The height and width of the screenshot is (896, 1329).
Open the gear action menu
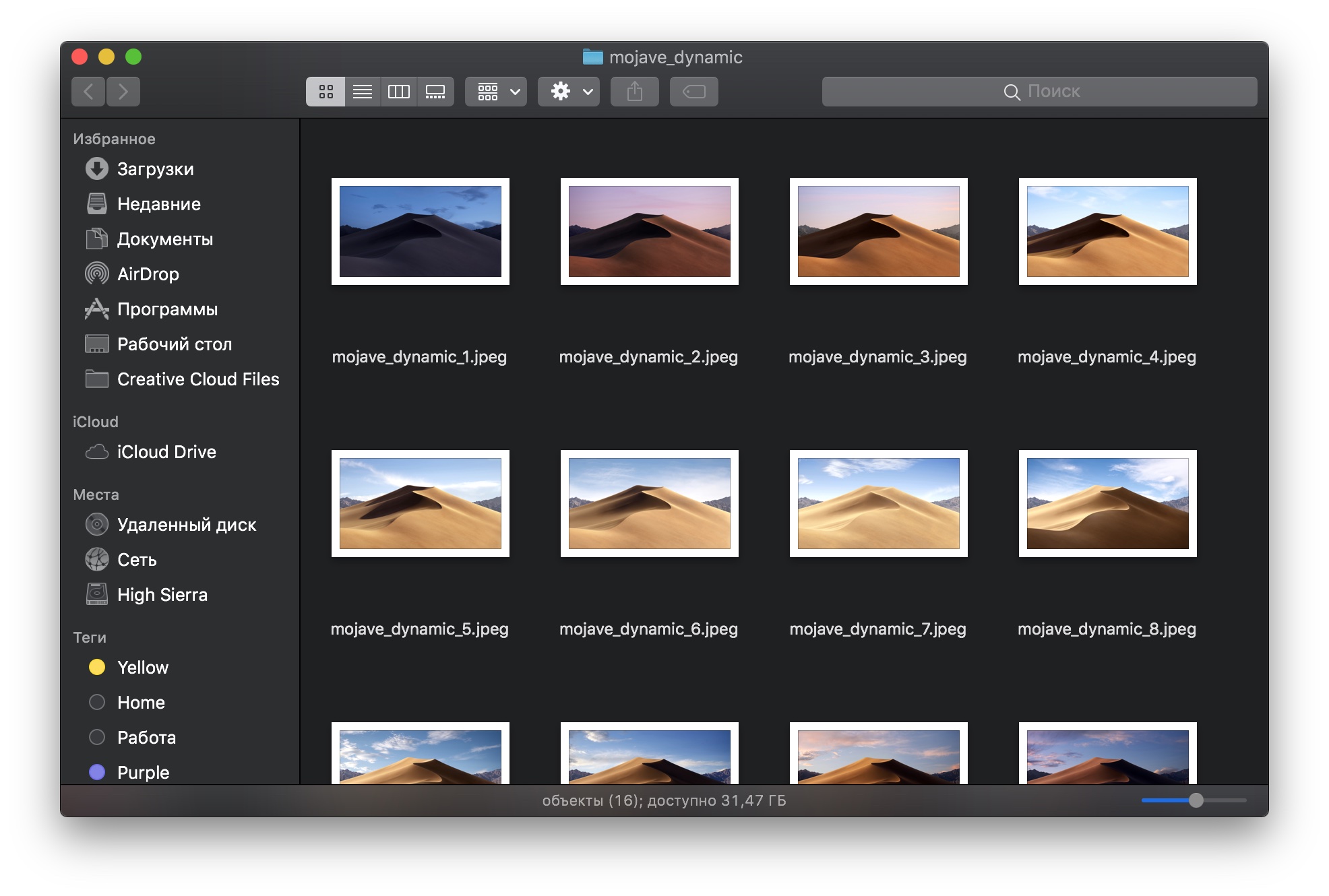[x=569, y=92]
